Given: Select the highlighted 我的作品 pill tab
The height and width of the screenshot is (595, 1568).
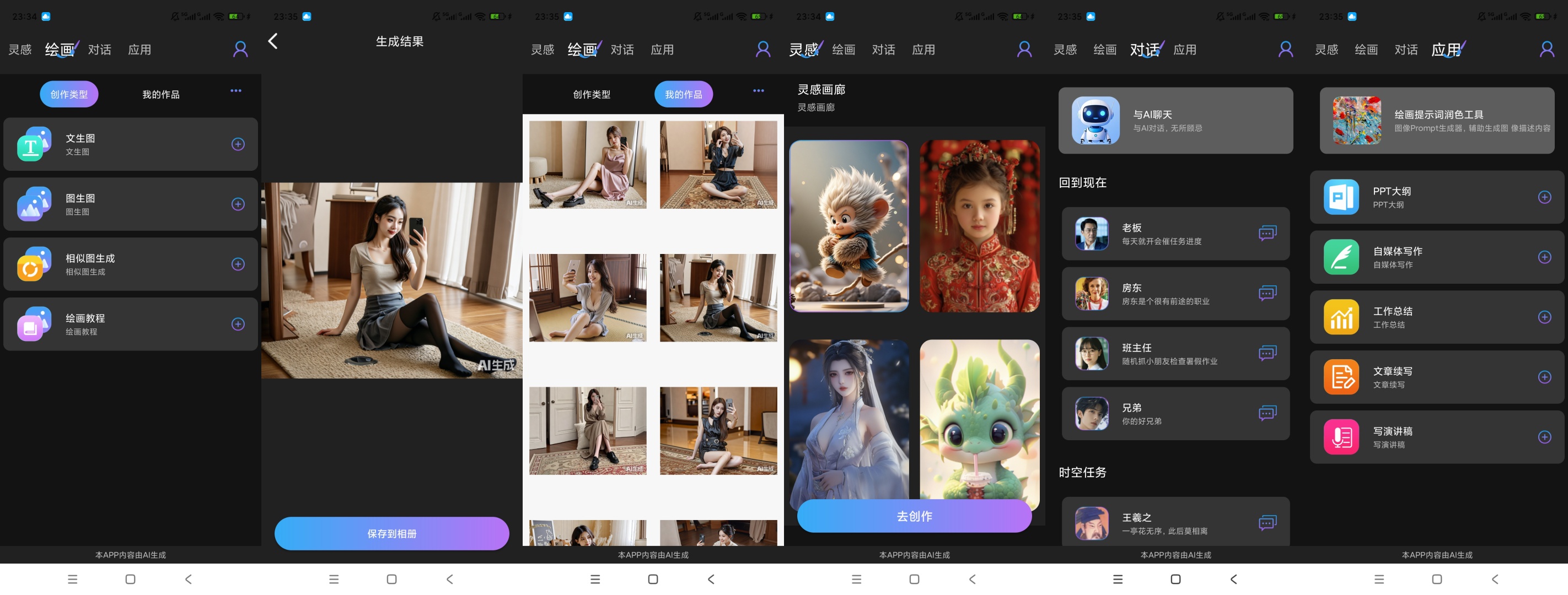Looking at the screenshot, I should point(683,94).
